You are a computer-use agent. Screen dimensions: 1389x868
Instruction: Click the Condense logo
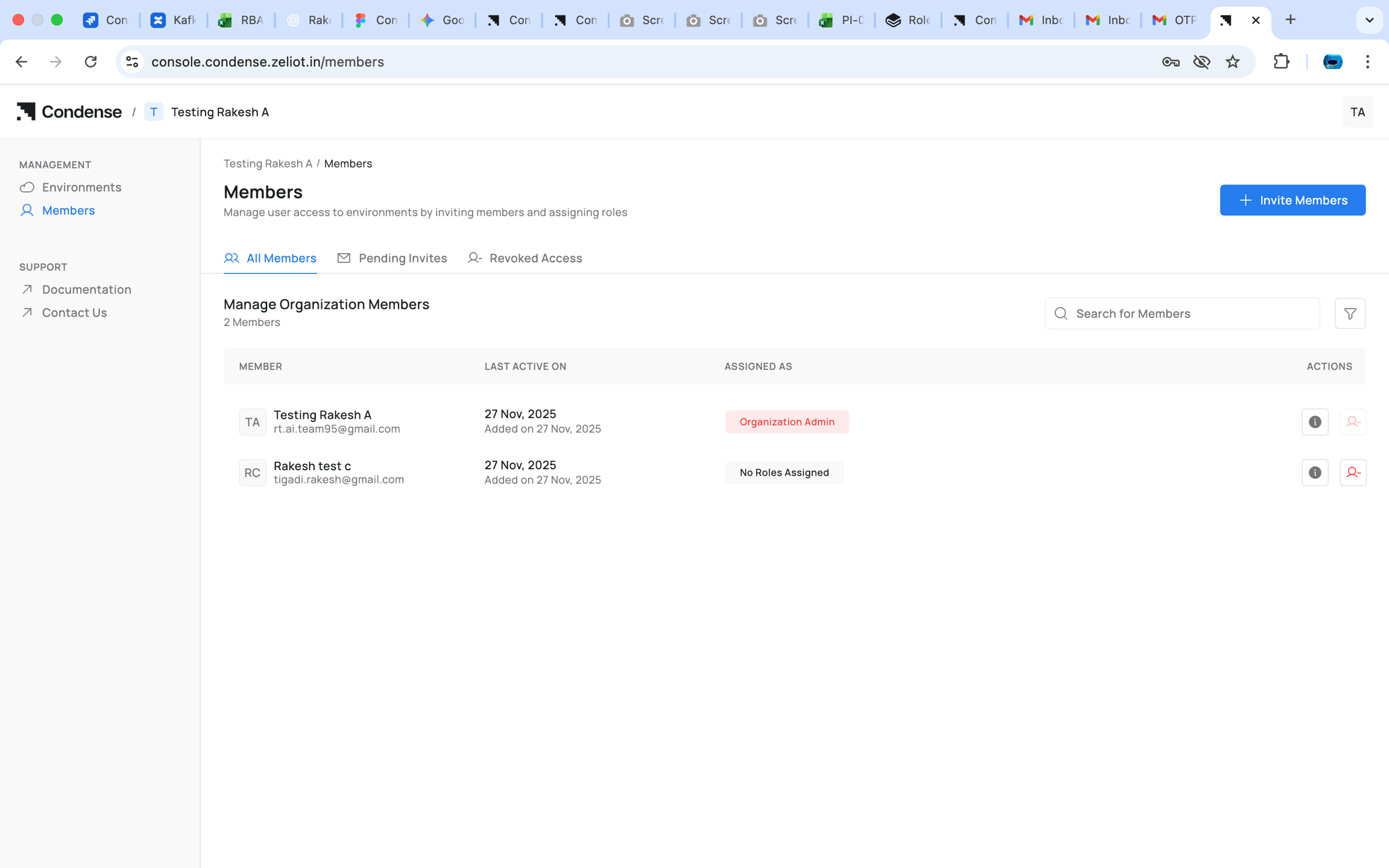coord(69,112)
